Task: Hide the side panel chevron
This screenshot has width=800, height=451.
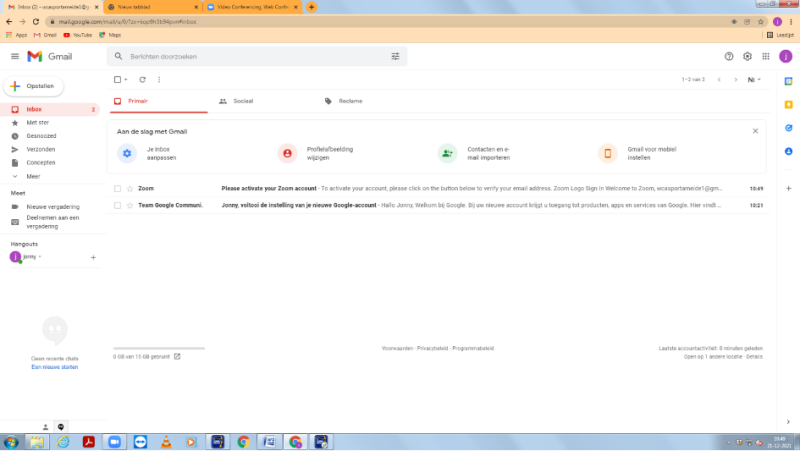Action: 788,422
